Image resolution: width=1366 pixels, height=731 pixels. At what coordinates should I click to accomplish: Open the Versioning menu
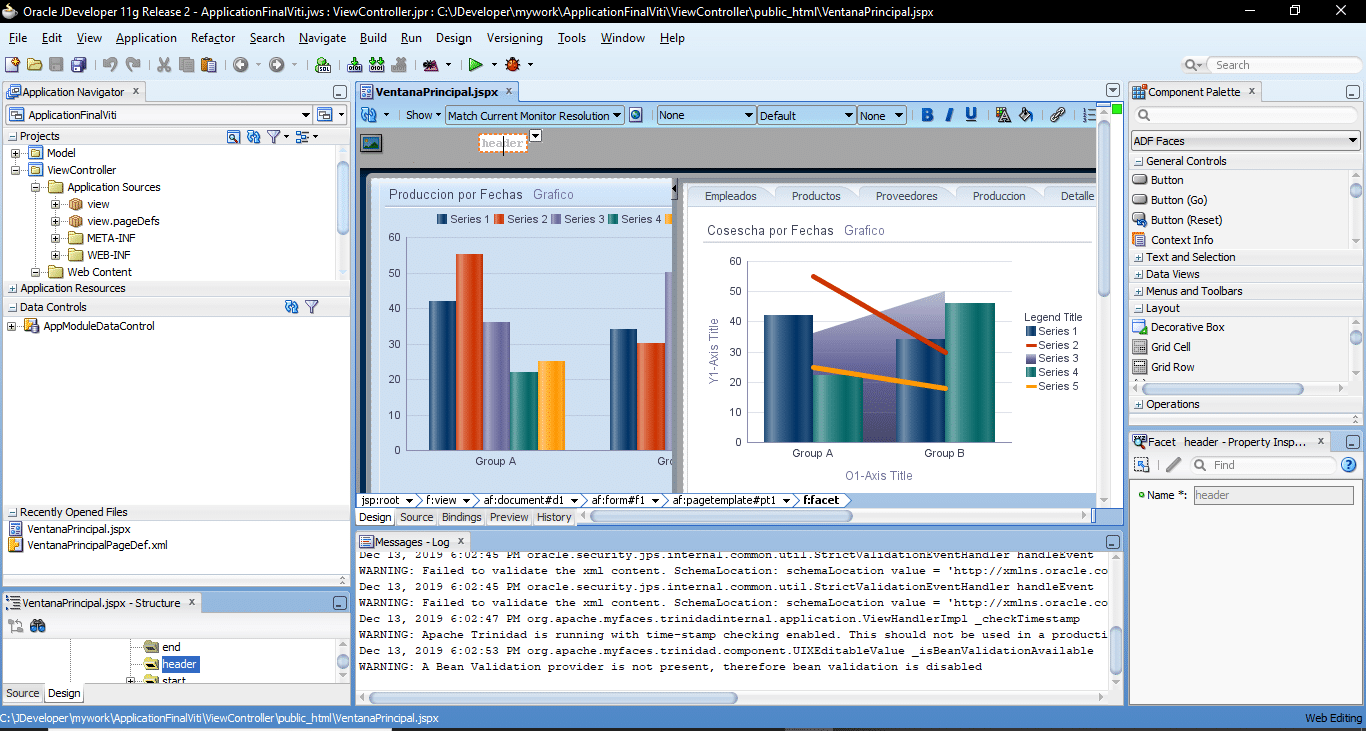pos(515,38)
